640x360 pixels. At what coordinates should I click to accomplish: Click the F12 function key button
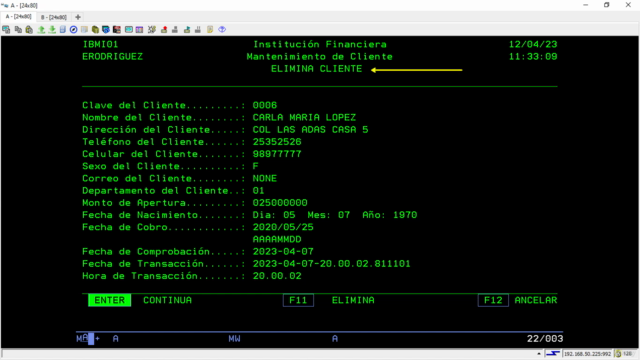tap(493, 300)
